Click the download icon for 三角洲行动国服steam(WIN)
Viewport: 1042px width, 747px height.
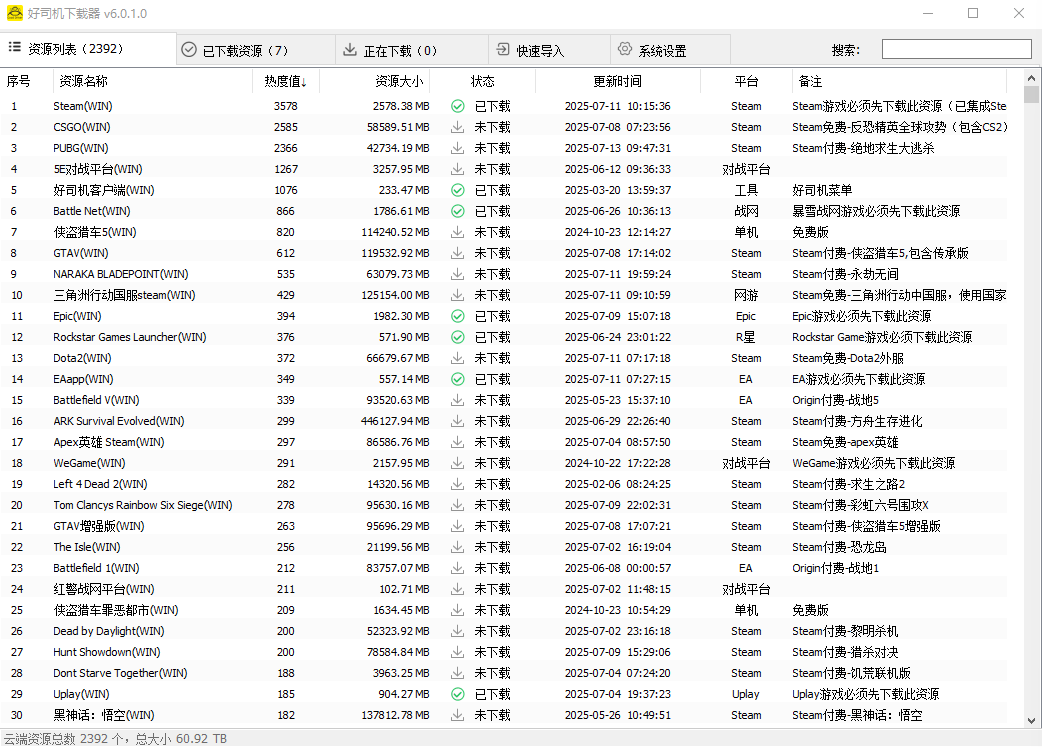tap(457, 295)
